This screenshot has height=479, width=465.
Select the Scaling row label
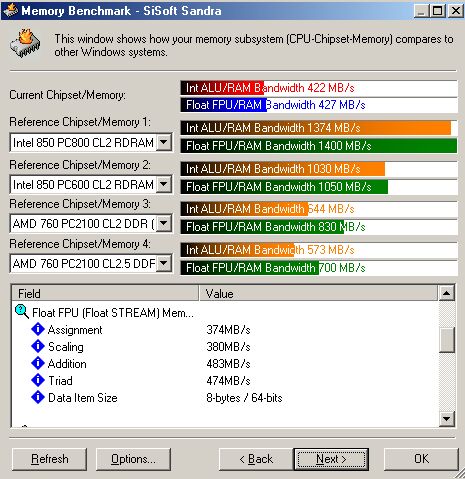[x=66, y=347]
